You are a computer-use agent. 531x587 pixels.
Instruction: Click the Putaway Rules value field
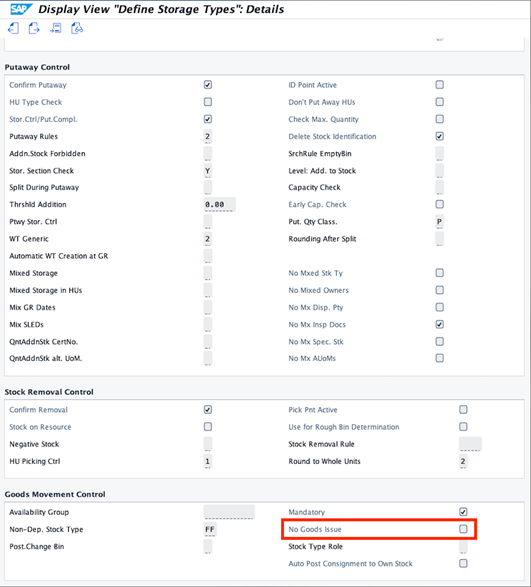tap(208, 136)
